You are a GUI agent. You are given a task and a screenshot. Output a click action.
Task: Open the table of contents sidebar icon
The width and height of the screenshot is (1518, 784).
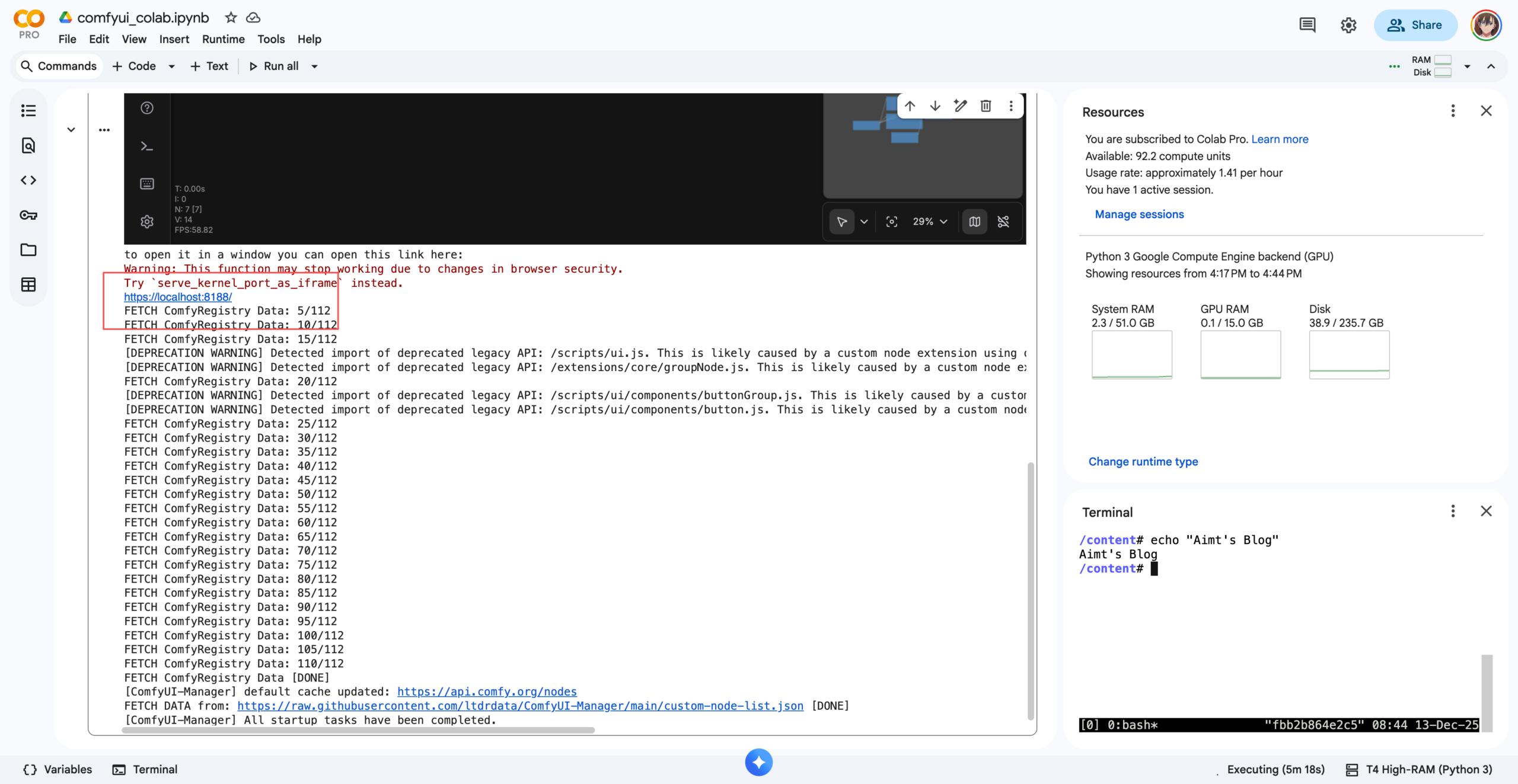click(28, 111)
